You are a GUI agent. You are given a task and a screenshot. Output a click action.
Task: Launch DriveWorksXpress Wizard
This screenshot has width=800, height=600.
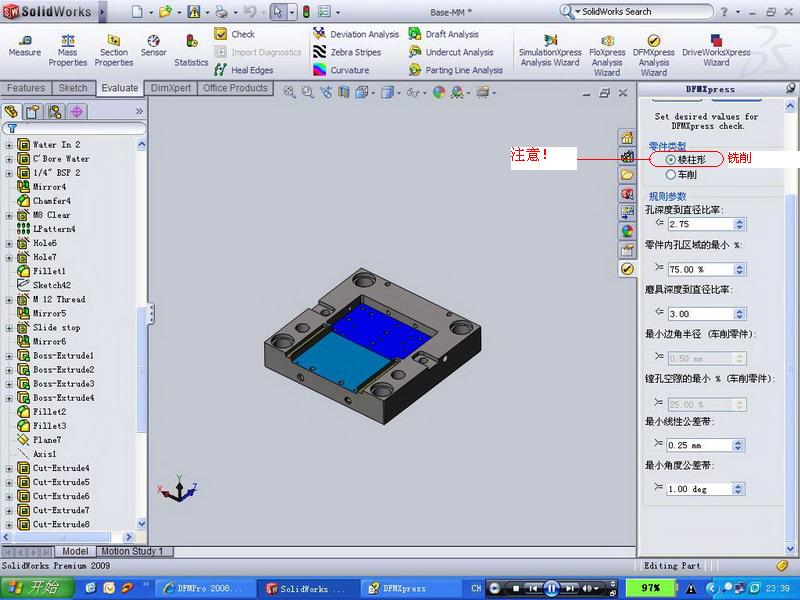[x=716, y=51]
